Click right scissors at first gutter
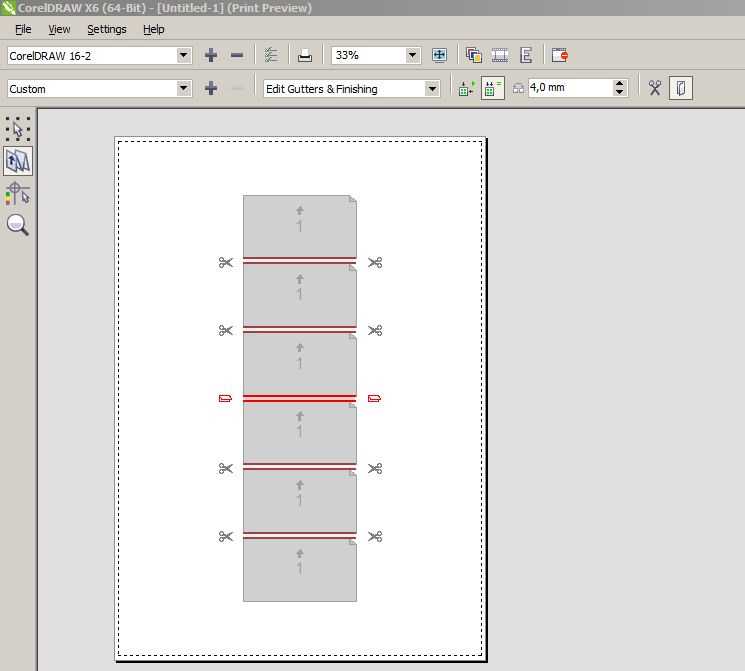Screen dimensions: 745x671 pyautogui.click(x=375, y=262)
